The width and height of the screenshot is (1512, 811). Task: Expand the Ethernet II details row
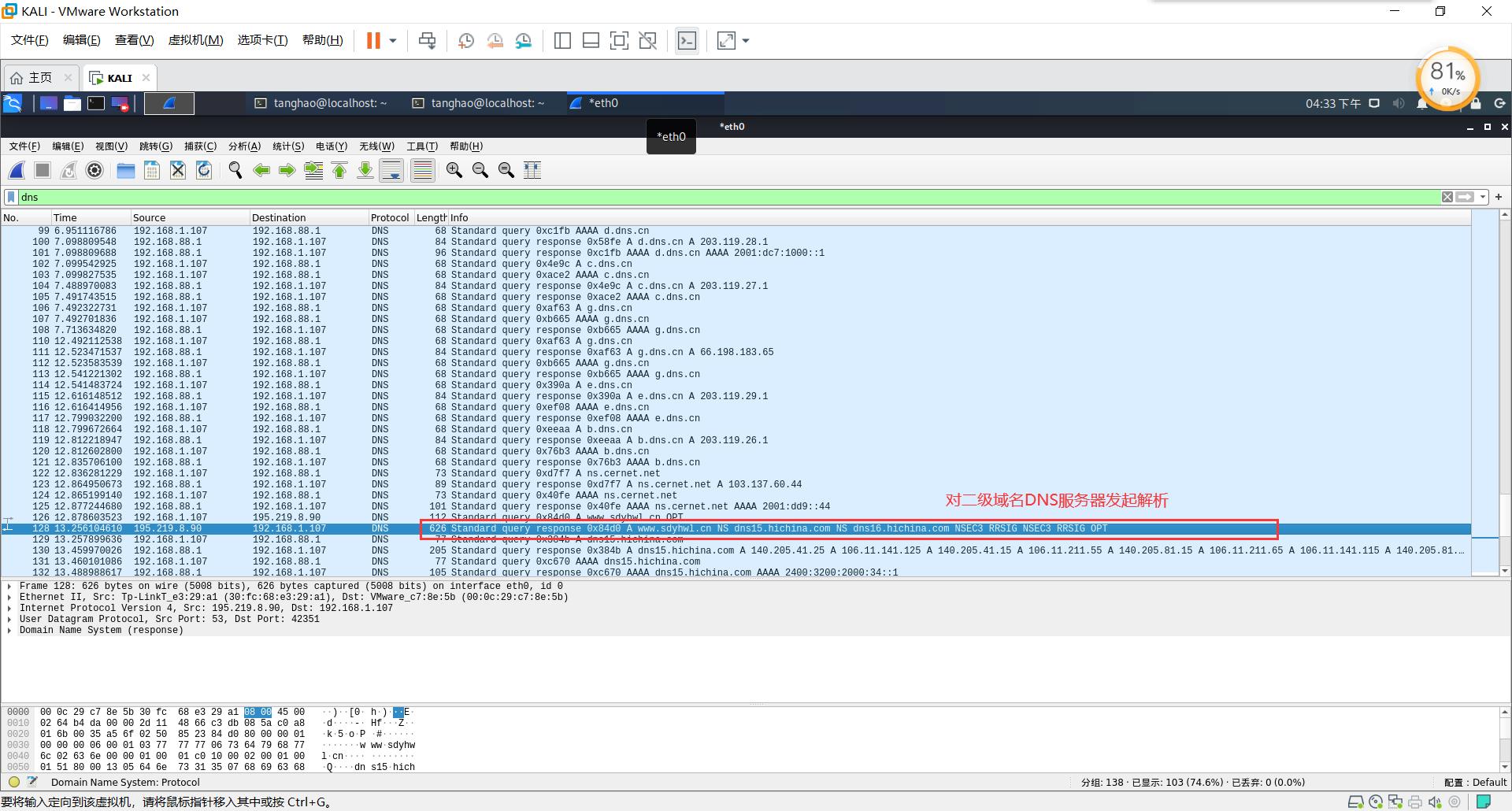pyautogui.click(x=9, y=597)
